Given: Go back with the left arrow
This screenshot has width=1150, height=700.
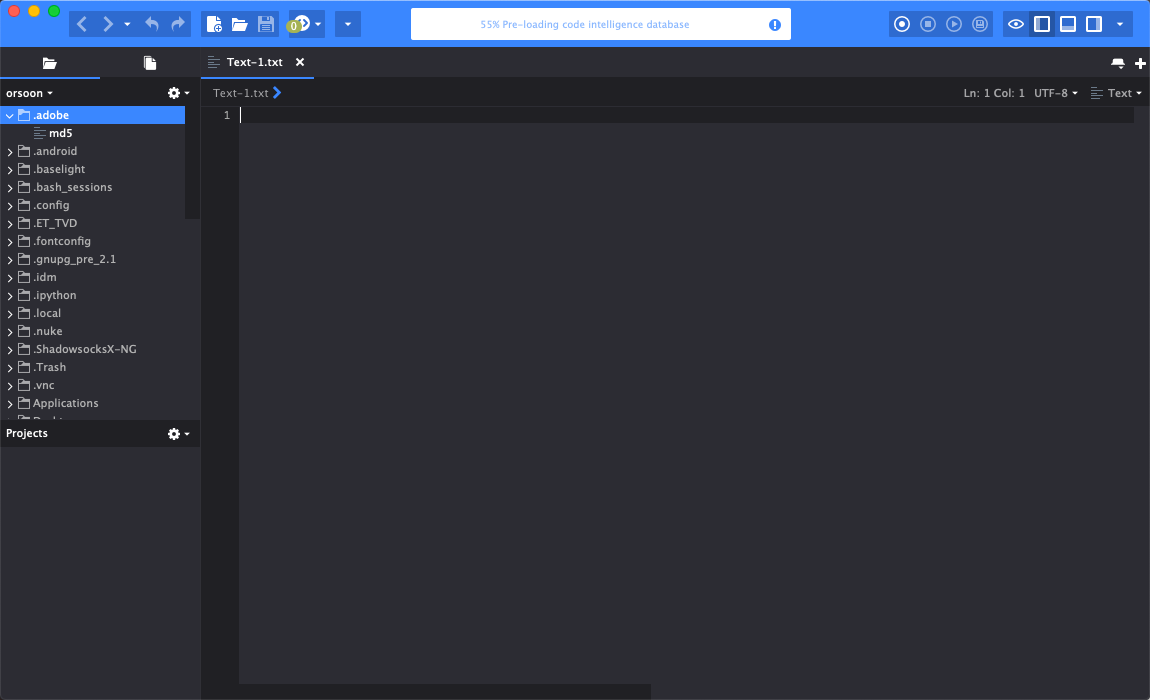Looking at the screenshot, I should click(82, 24).
